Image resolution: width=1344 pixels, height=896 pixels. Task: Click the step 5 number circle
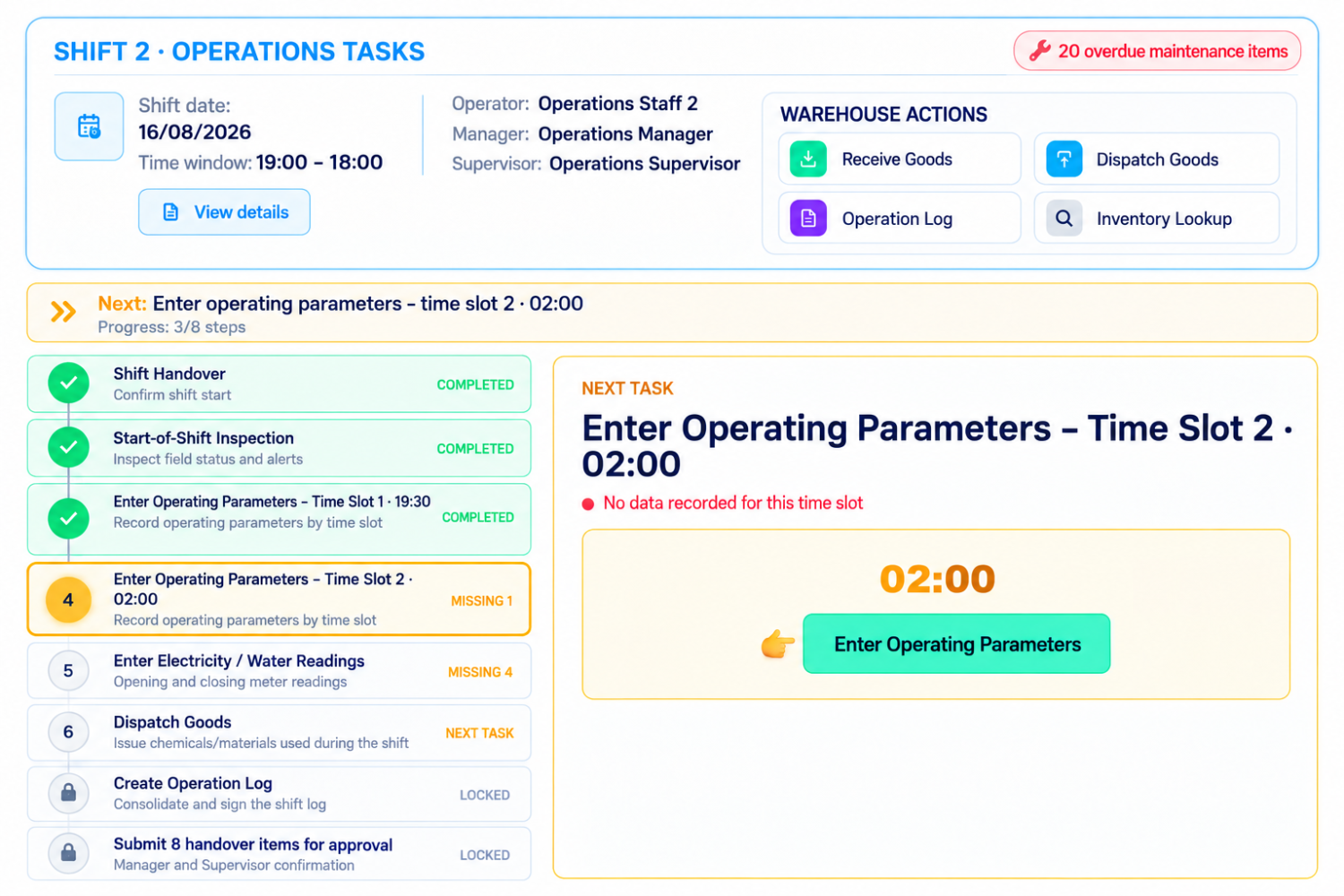68,671
